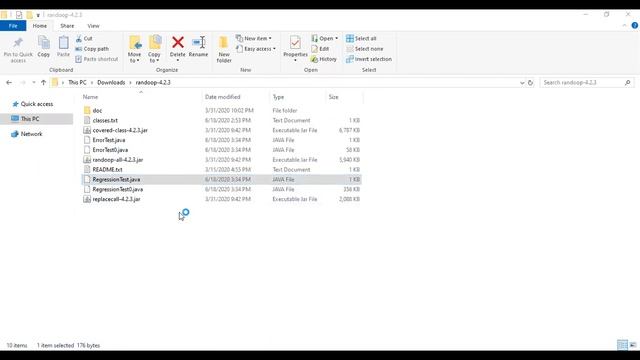Open the File menu tab
Viewport: 640px width, 360px height.
pos(13,26)
